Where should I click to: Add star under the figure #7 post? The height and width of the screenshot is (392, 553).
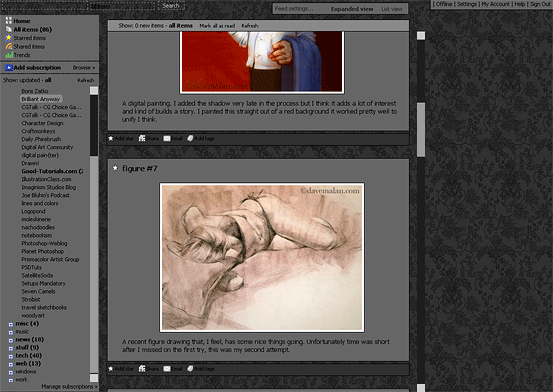coord(121,369)
